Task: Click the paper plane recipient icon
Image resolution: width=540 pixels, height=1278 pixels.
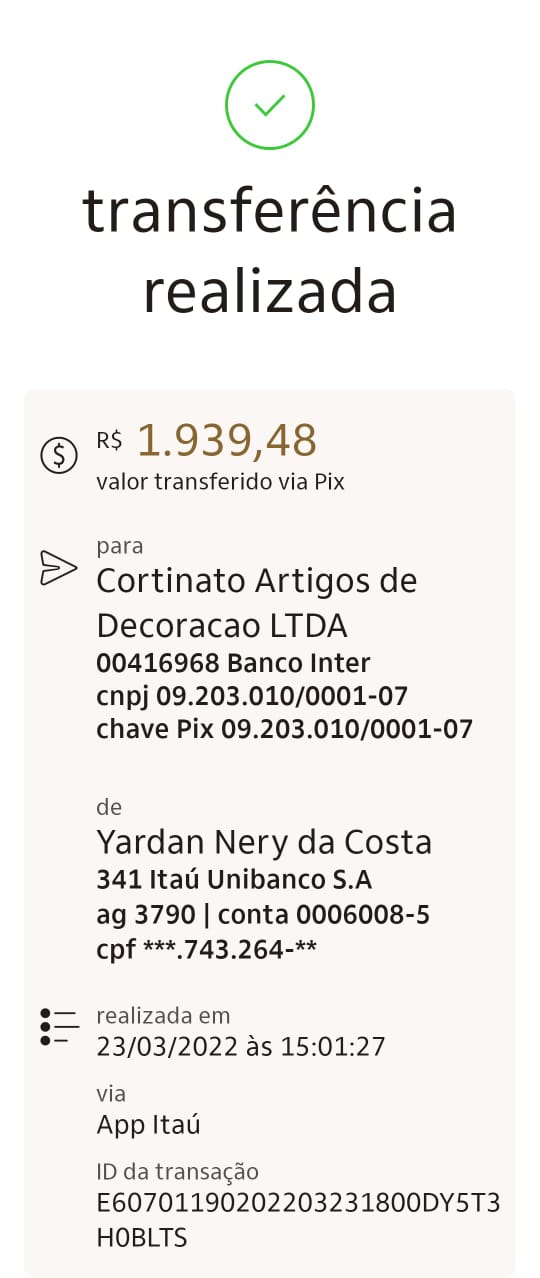Action: pos(58,567)
